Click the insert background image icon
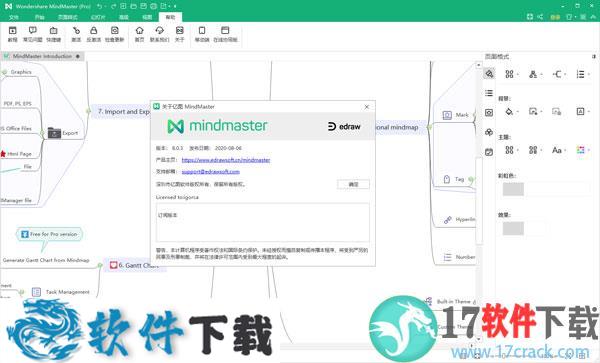This screenshot has width=600, height=363. click(534, 111)
